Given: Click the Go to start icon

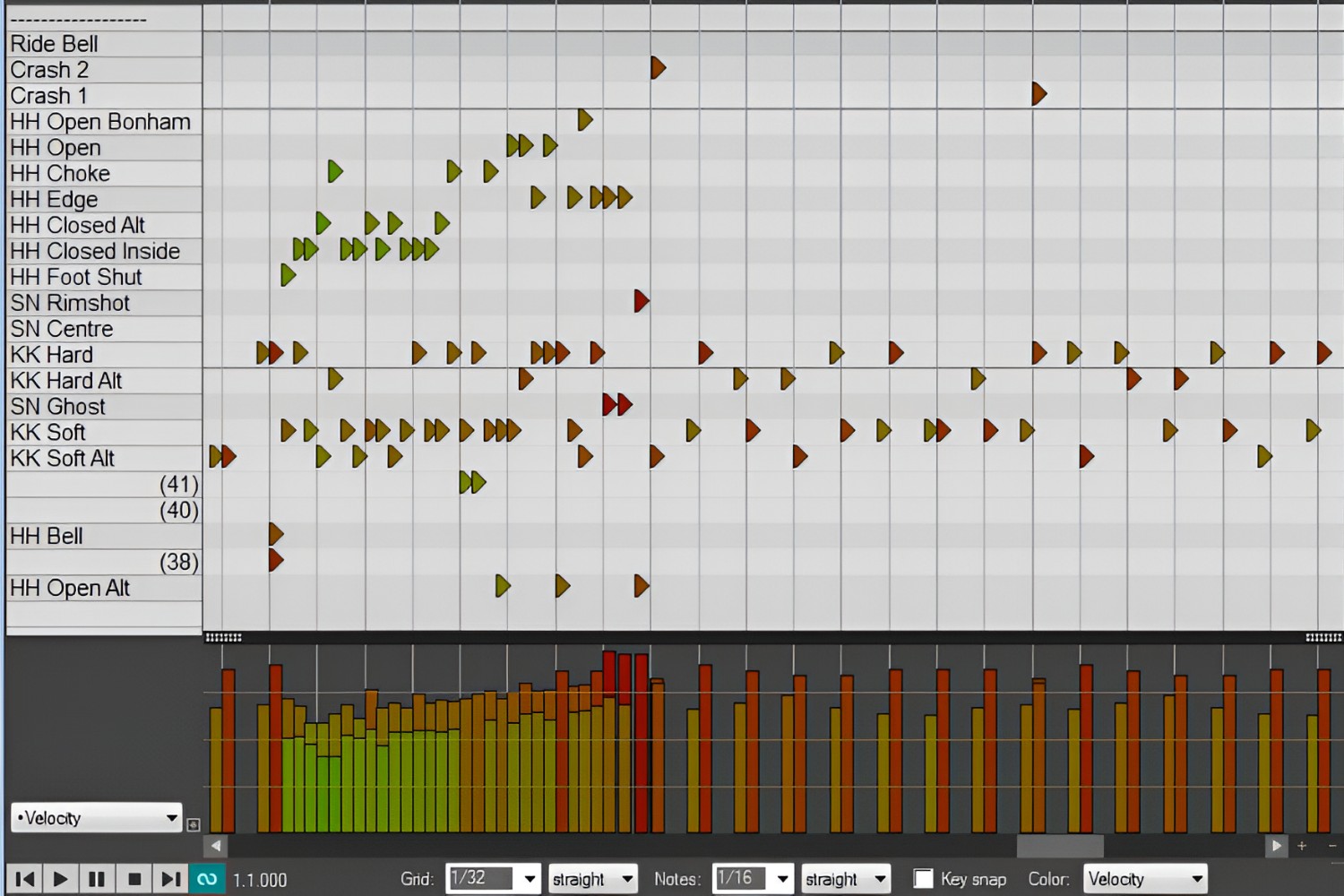Looking at the screenshot, I should pos(25,878).
